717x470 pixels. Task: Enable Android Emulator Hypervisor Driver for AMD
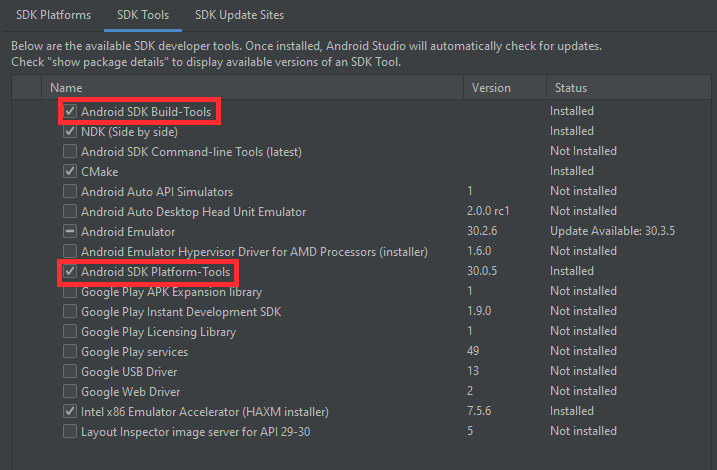click(x=70, y=251)
